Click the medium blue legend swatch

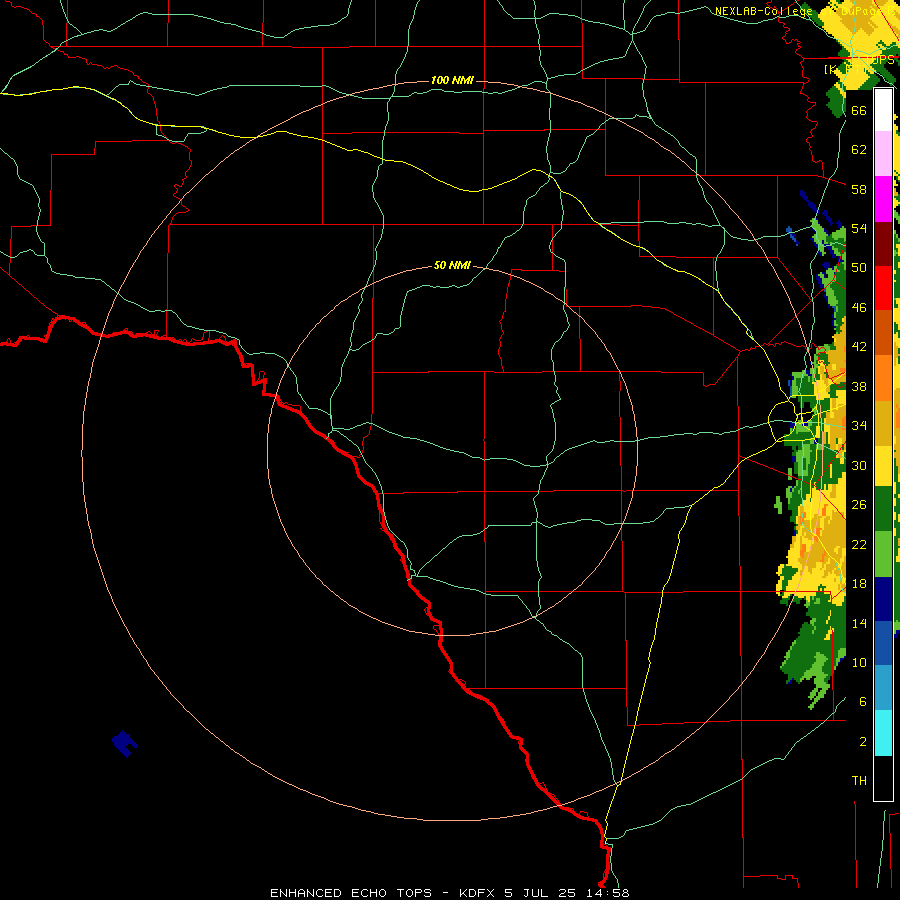883,643
